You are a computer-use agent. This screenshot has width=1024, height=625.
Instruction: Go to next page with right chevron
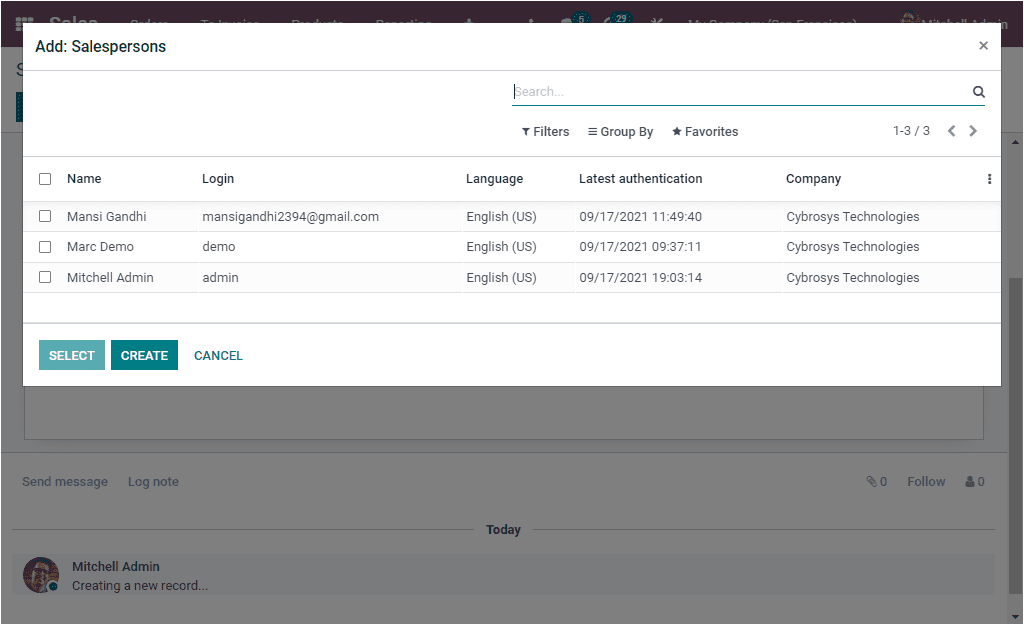[x=972, y=130]
